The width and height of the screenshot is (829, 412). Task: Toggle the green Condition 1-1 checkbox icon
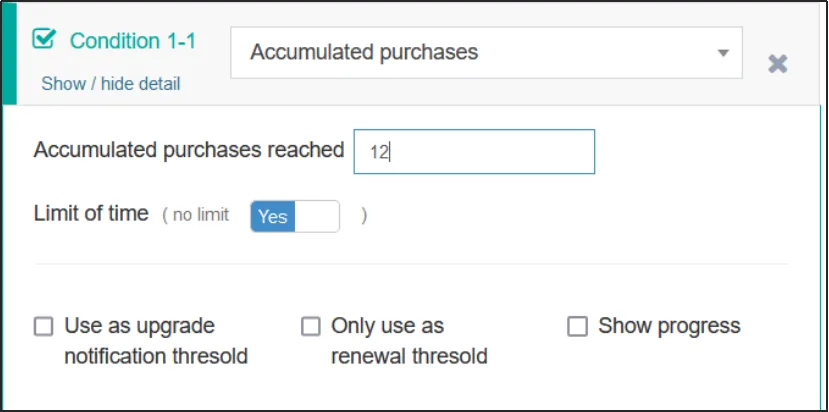pyautogui.click(x=44, y=40)
